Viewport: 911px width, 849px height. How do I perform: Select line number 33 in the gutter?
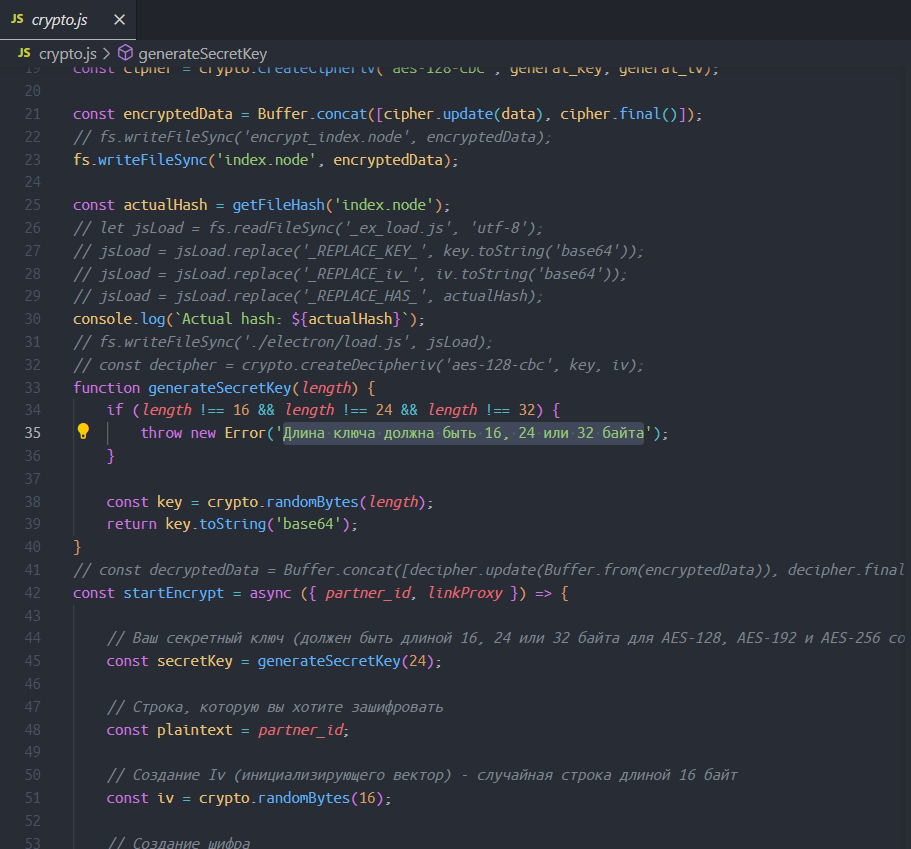point(33,388)
